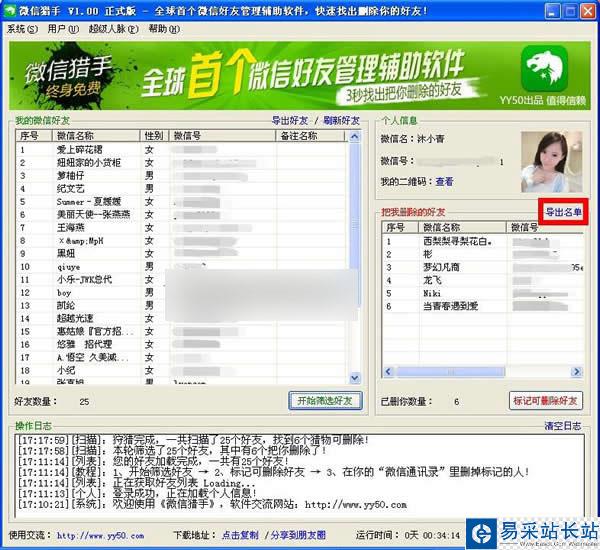Select friend row boy
Screen dimensions: 600x550
[182, 293]
